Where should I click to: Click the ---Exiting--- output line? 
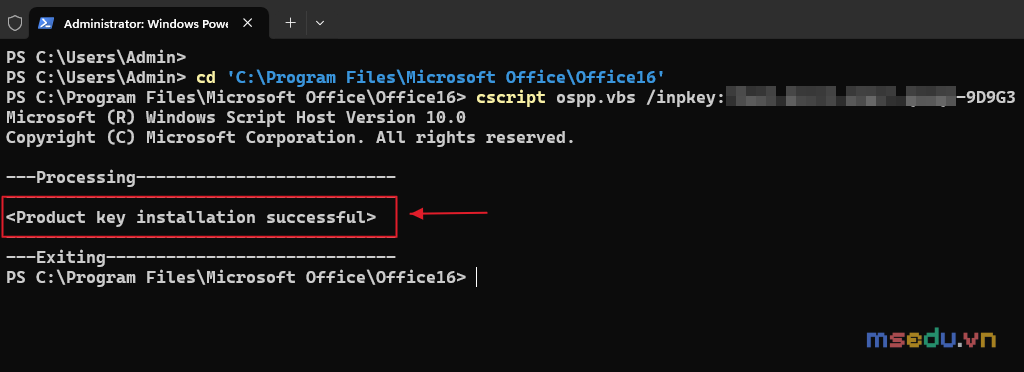pos(201,257)
